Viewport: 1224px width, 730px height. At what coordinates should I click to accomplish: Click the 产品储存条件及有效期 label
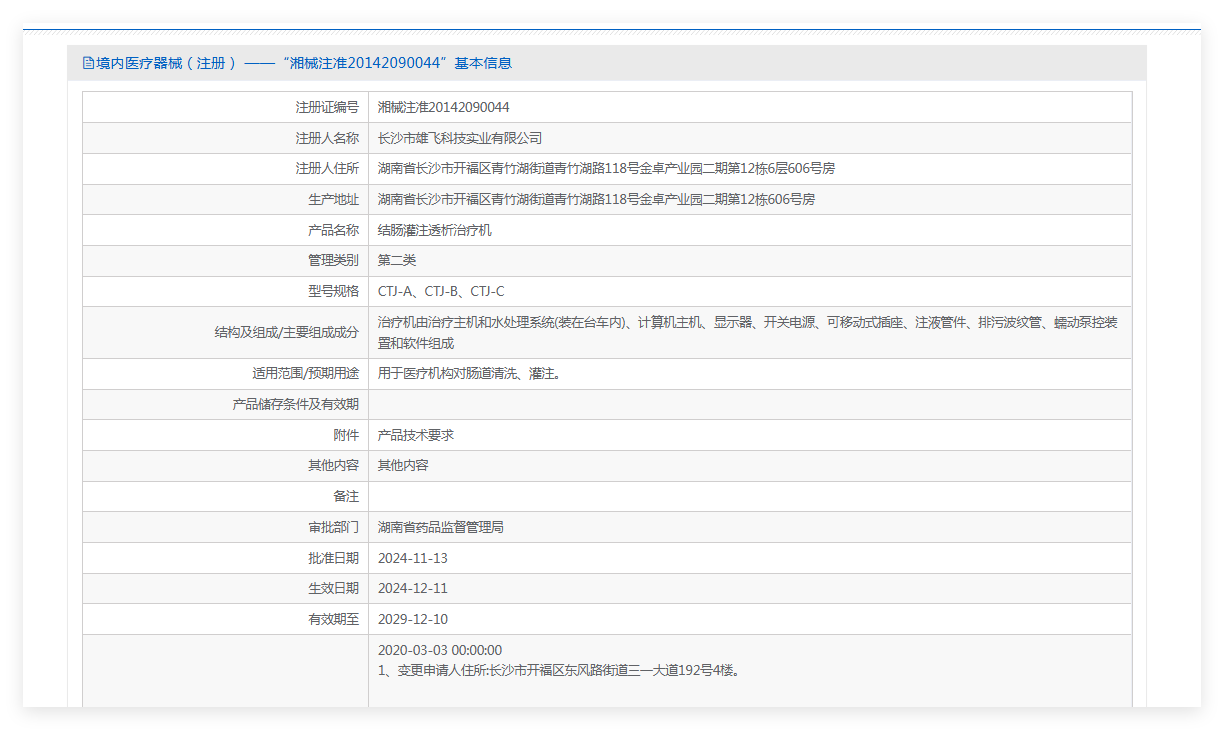coord(295,404)
